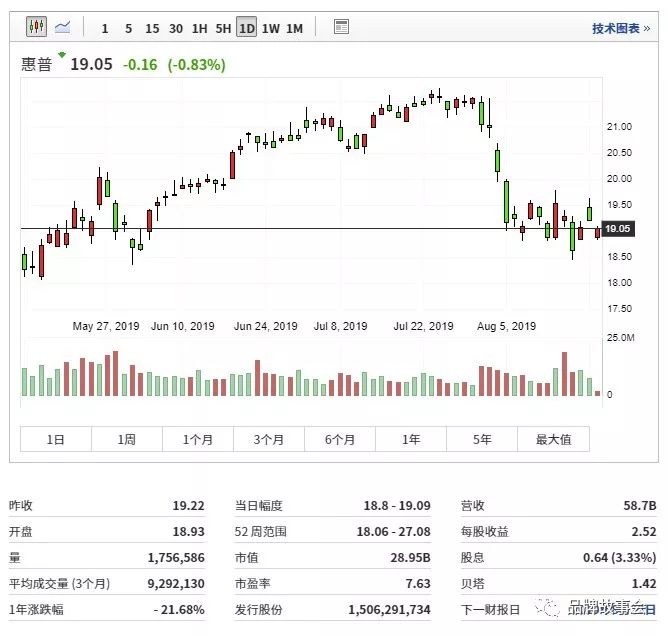
Task: Click the 开盘 value 18.93
Action: tap(188, 532)
